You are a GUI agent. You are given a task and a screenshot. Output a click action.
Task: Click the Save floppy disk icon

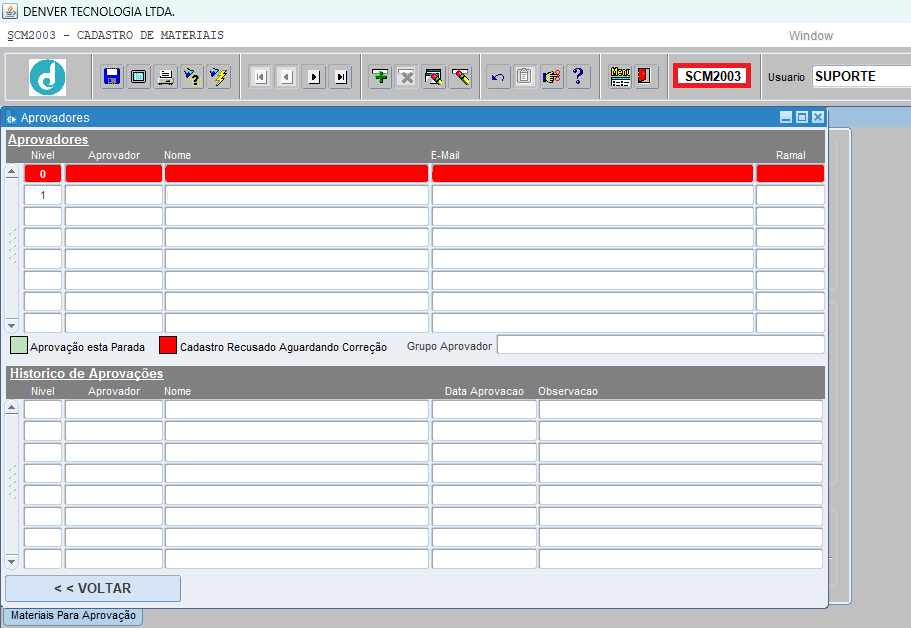[112, 77]
